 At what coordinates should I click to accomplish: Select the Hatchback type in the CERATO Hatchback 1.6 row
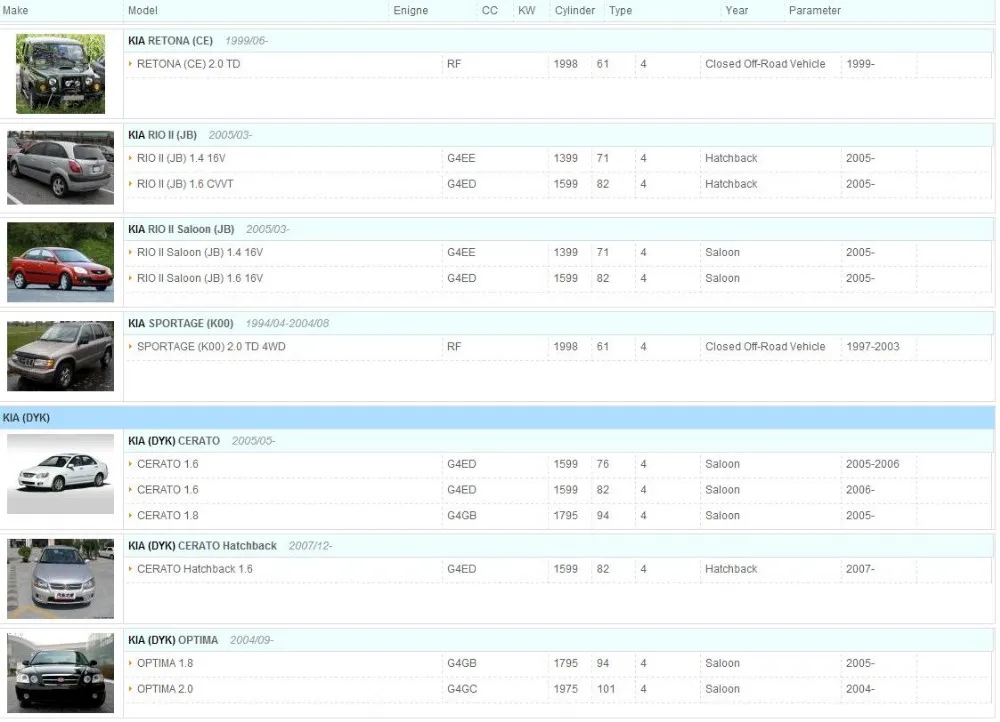click(x=732, y=569)
